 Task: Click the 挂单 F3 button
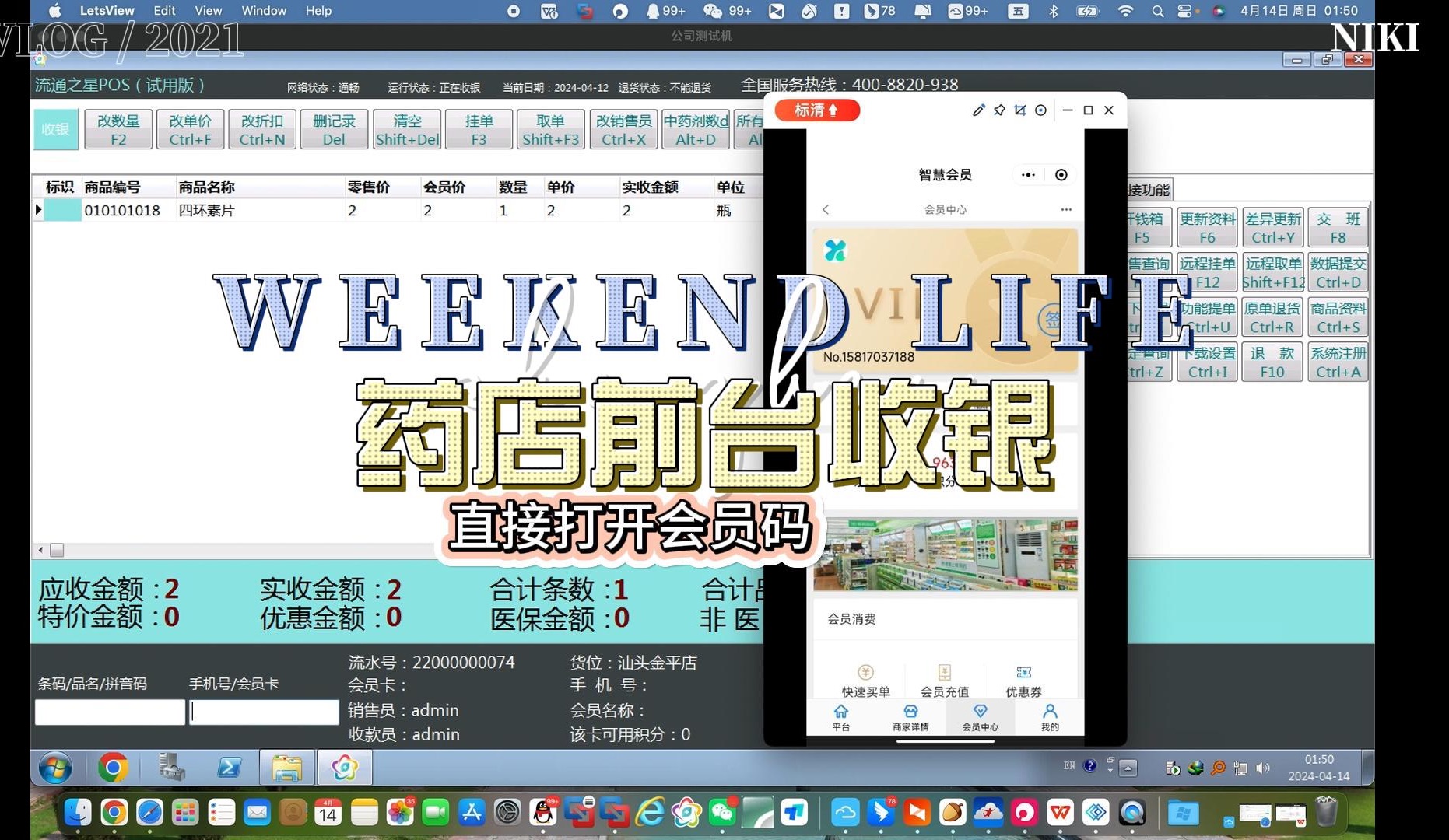click(479, 129)
